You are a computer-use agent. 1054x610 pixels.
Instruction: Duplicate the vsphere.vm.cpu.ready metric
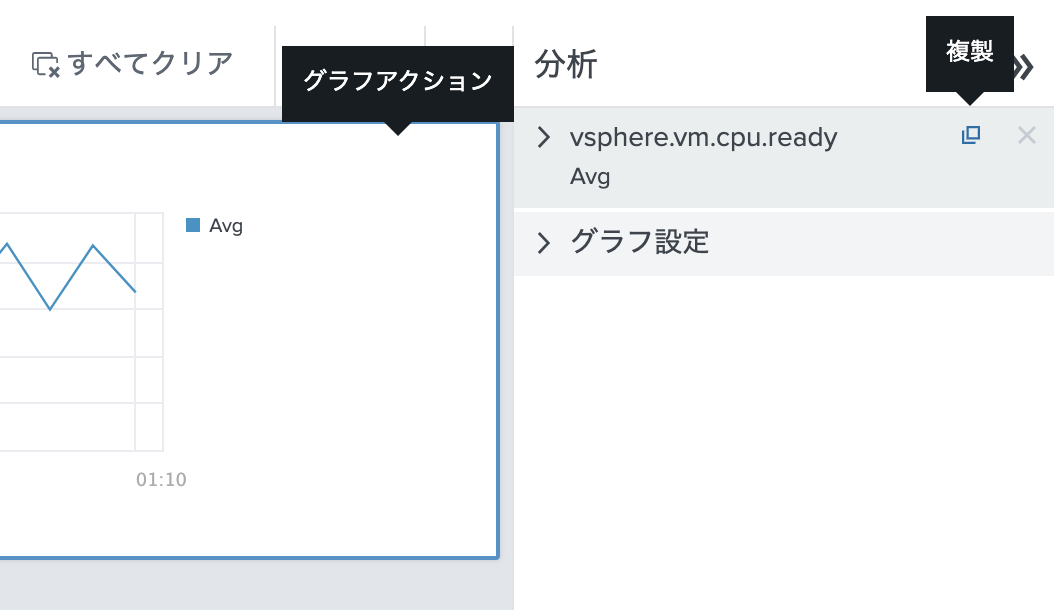[971, 135]
